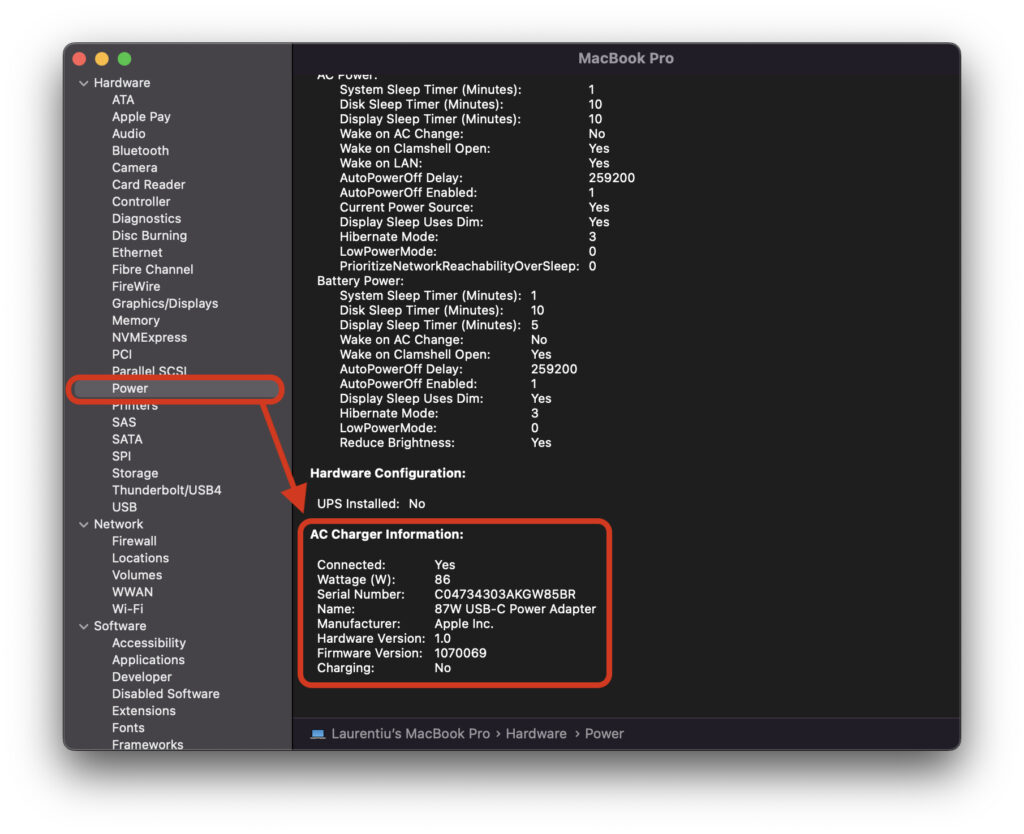Click Hardware in the bottom path bar

point(536,734)
